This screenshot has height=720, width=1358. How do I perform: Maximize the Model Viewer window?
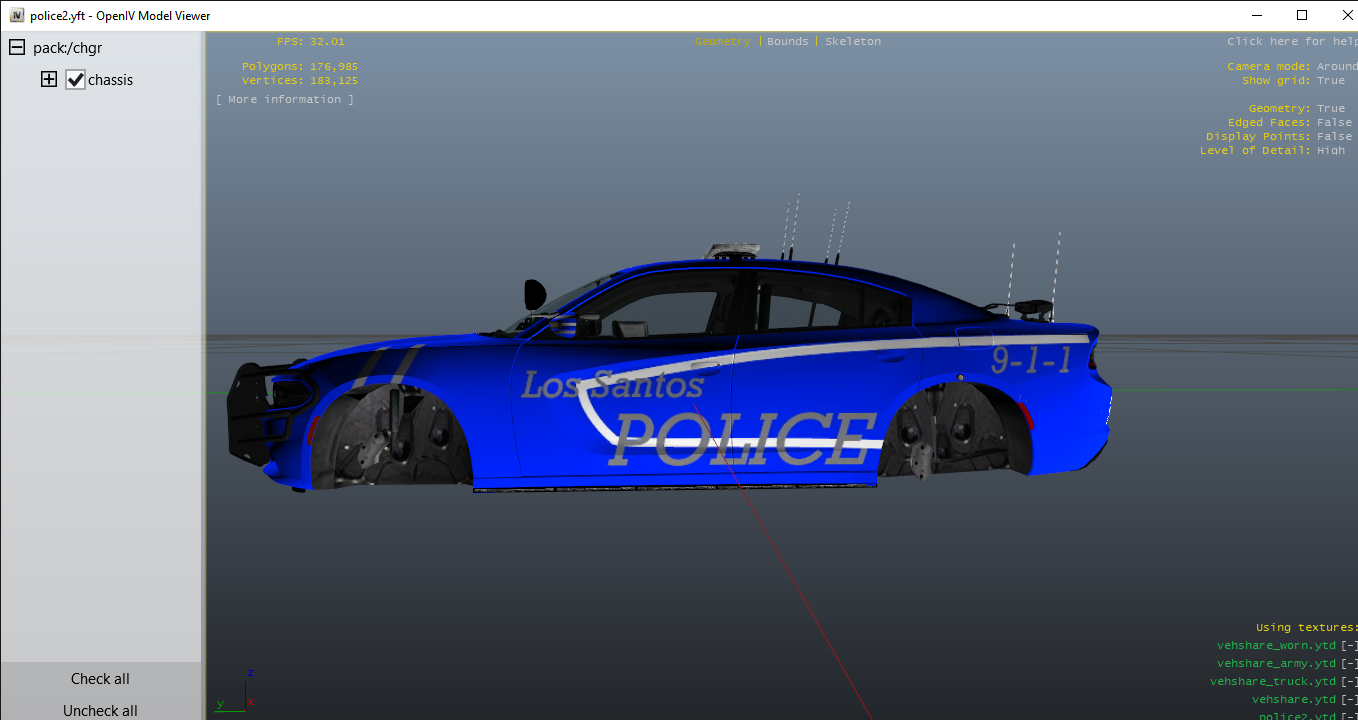1301,15
